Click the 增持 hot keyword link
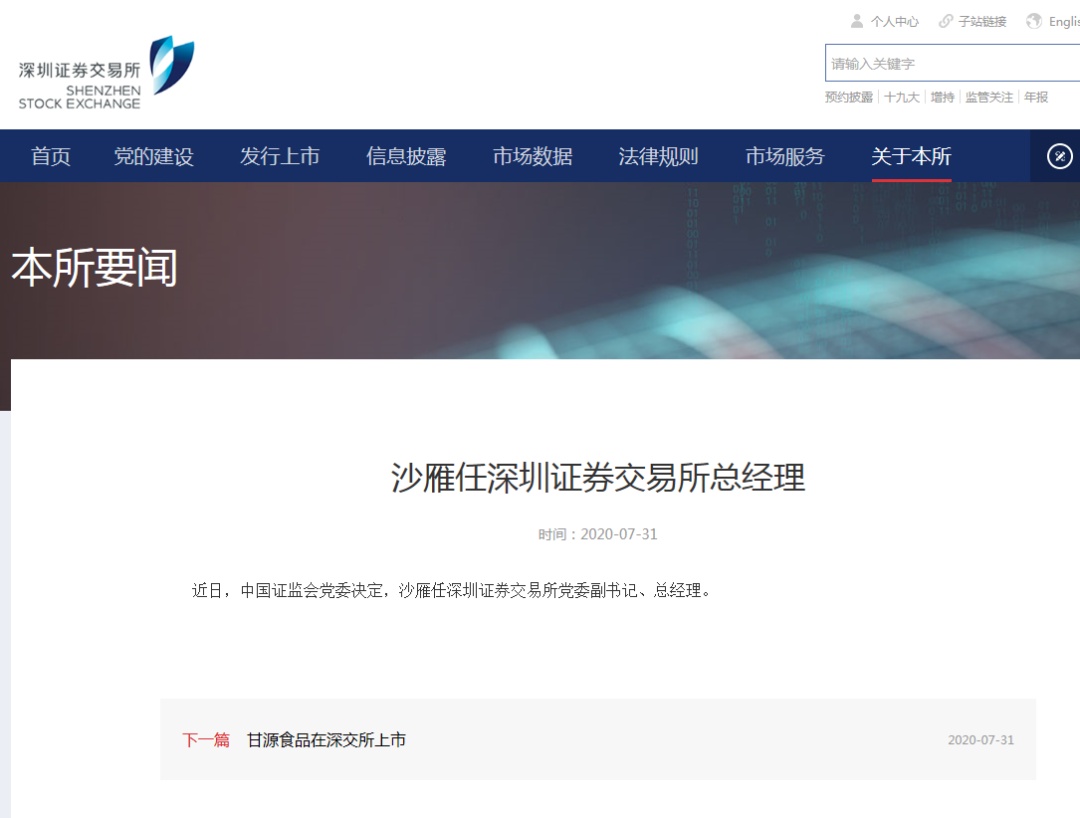The height and width of the screenshot is (818, 1080). [x=940, y=97]
